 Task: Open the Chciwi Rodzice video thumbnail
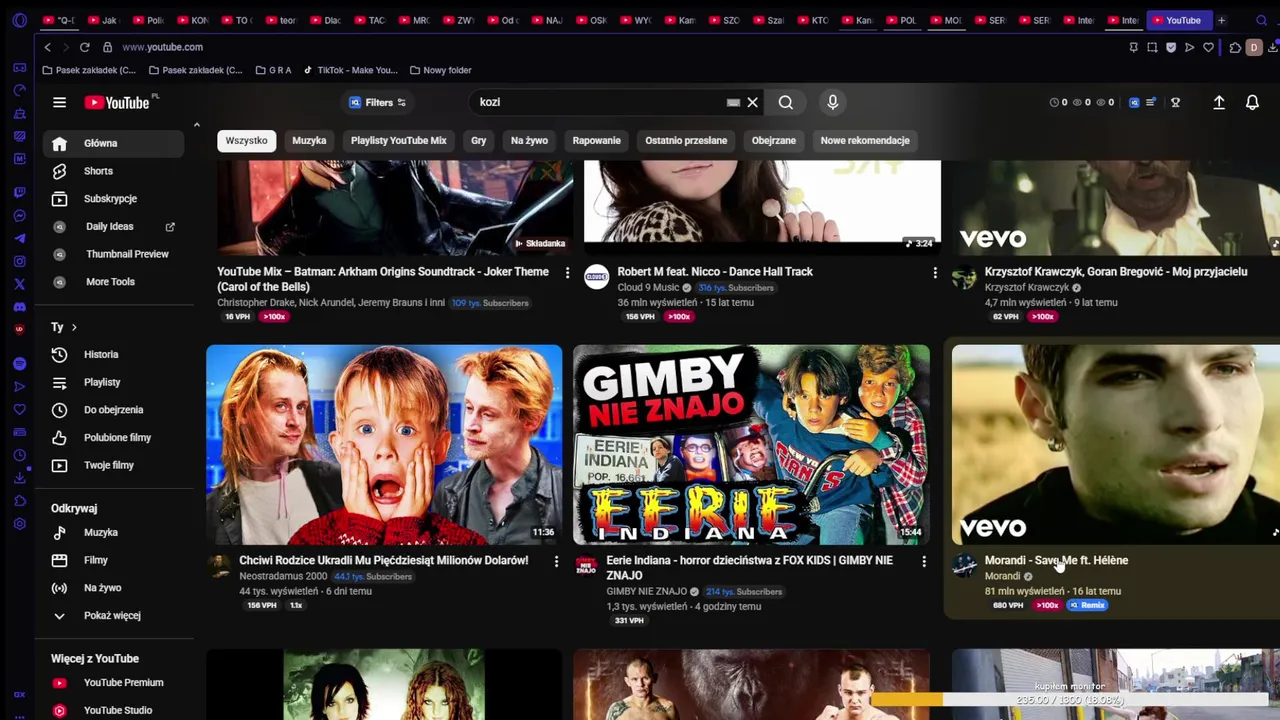coord(384,444)
